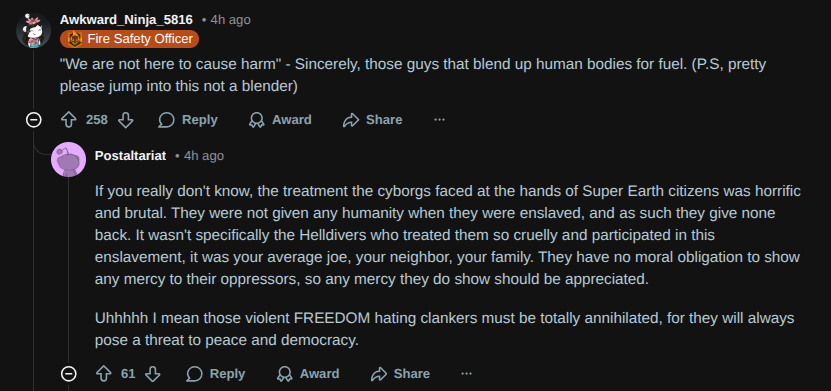831x391 pixels.
Task: Click the 4h ago timestamp on top comment
Action: 231,20
